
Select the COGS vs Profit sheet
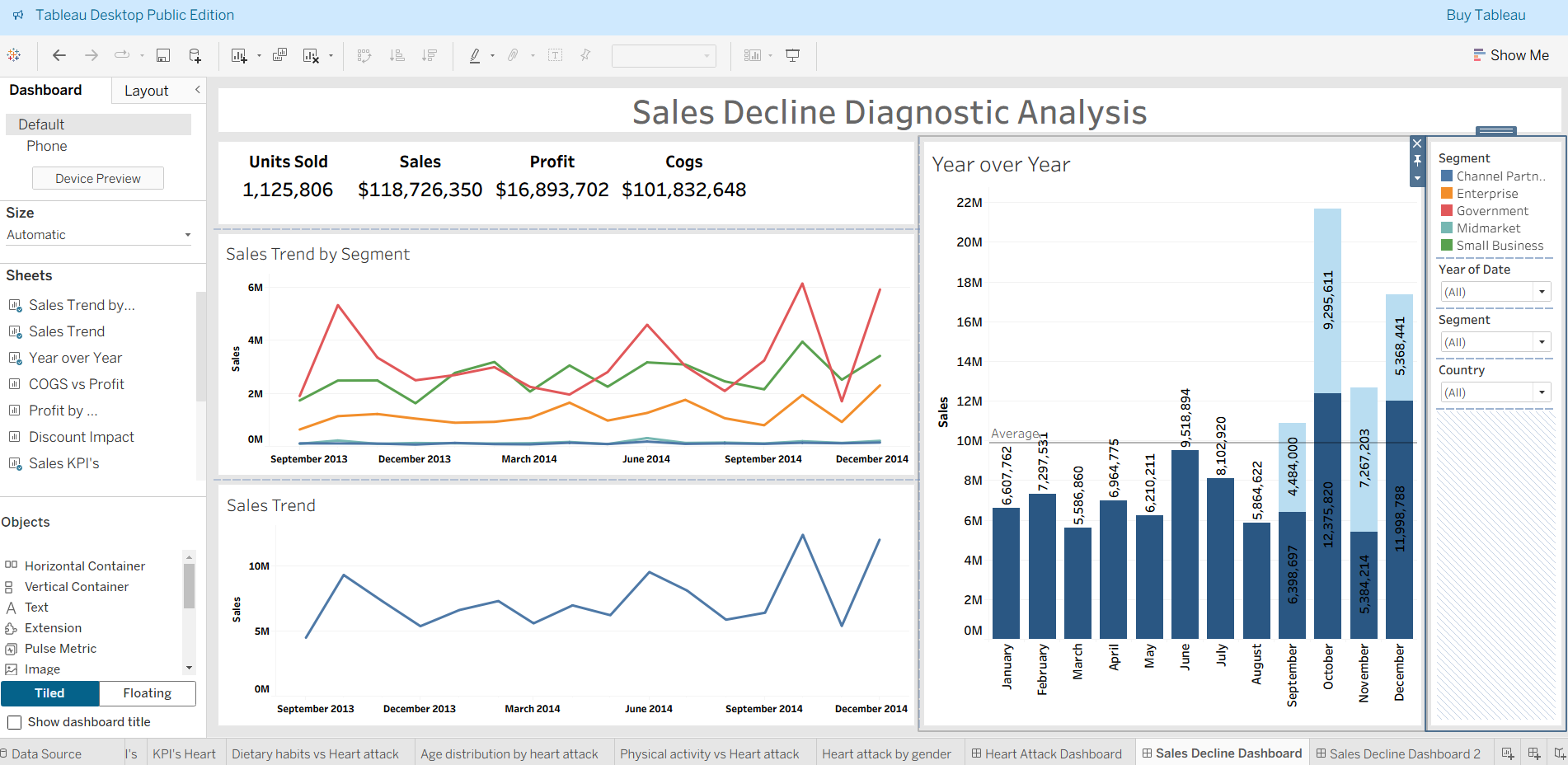tap(76, 384)
